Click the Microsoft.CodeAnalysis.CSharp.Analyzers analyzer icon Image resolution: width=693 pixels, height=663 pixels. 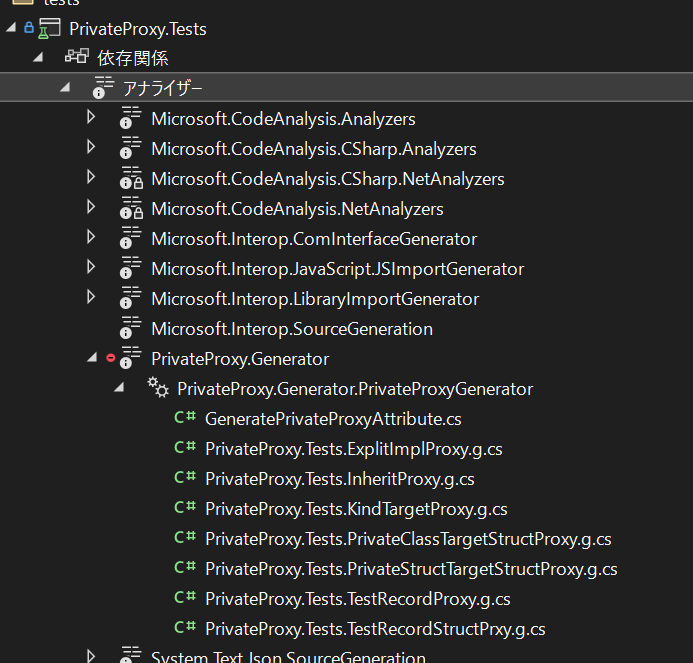tap(130, 148)
